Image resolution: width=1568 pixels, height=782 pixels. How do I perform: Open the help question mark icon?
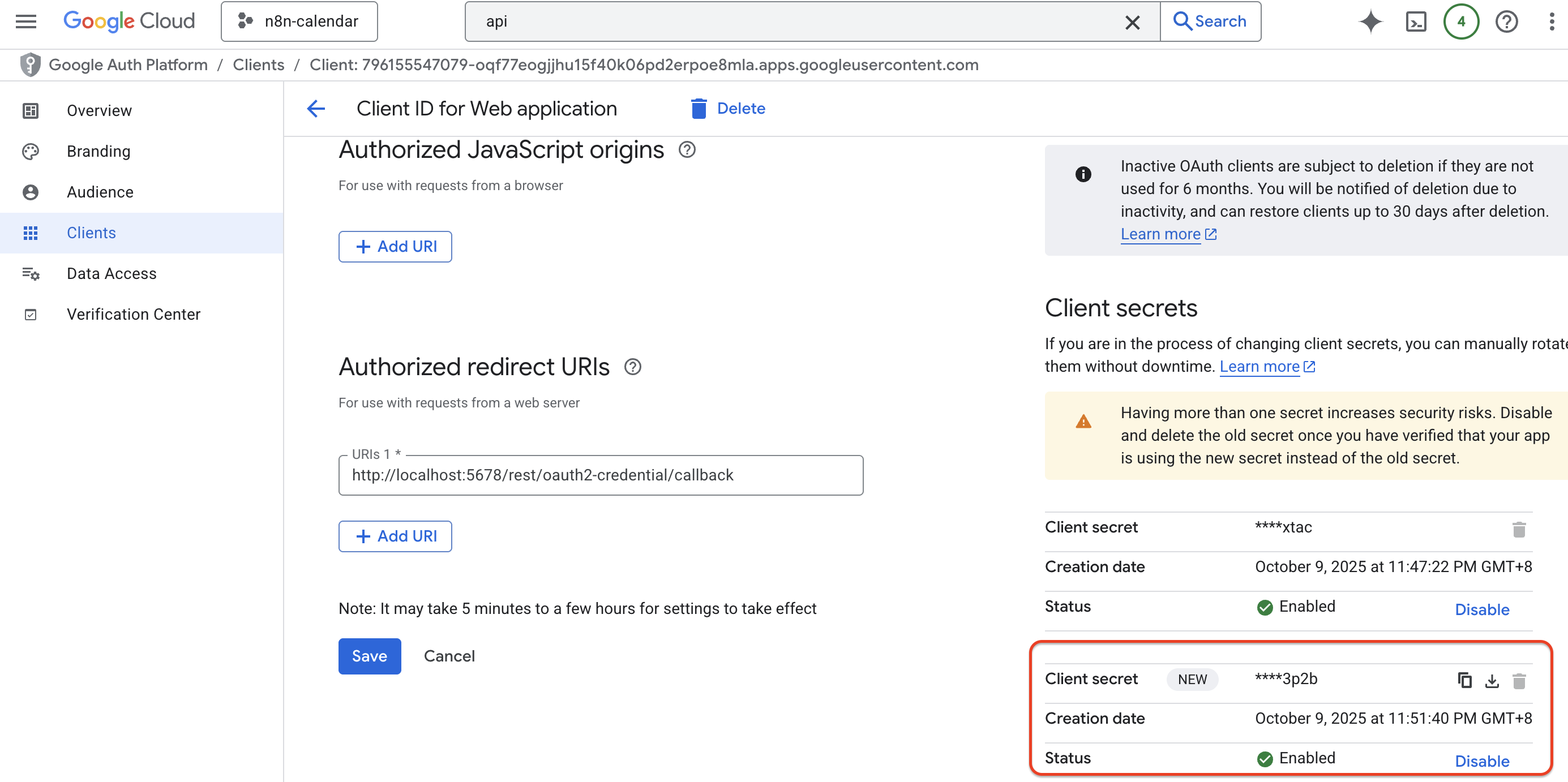tap(1506, 22)
